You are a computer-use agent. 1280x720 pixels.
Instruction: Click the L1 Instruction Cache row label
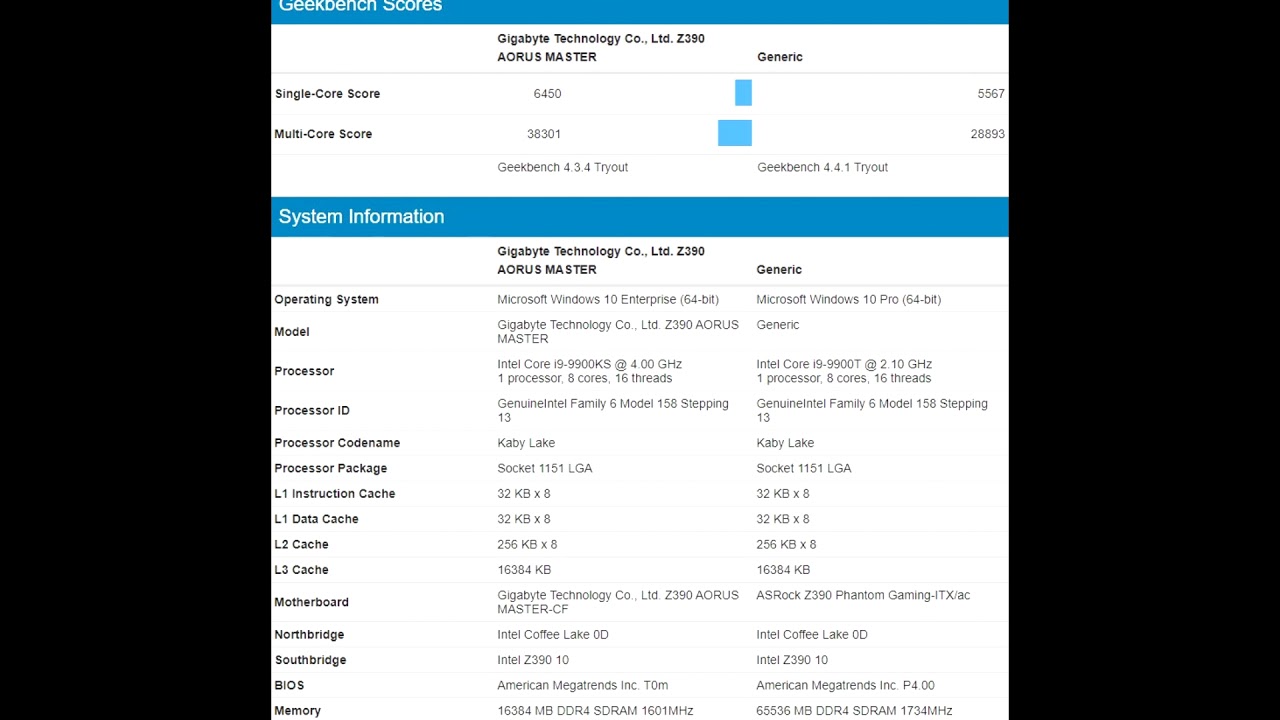(x=335, y=494)
